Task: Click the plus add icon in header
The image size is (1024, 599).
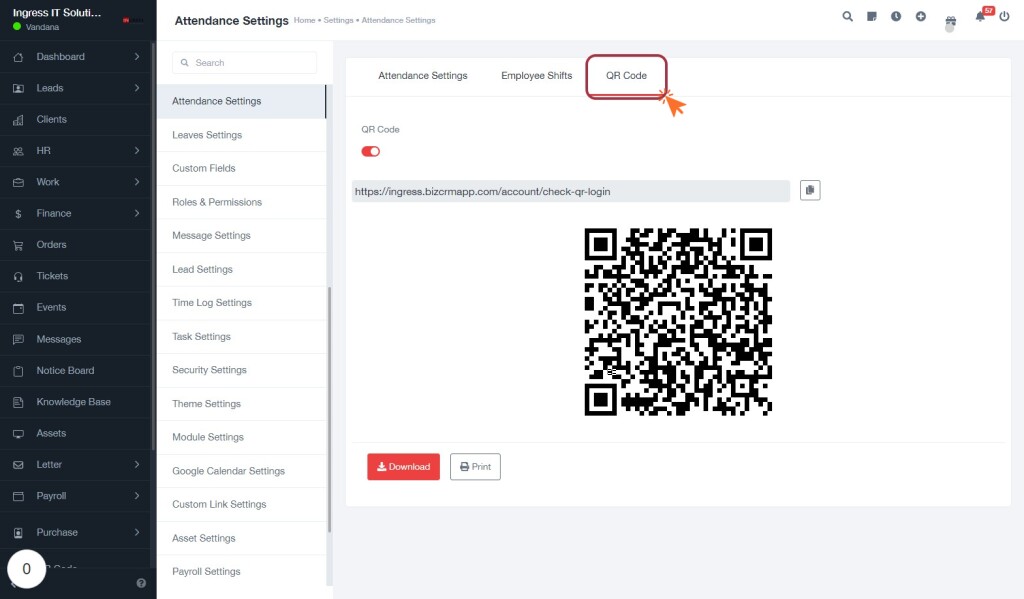Action: pos(921,16)
